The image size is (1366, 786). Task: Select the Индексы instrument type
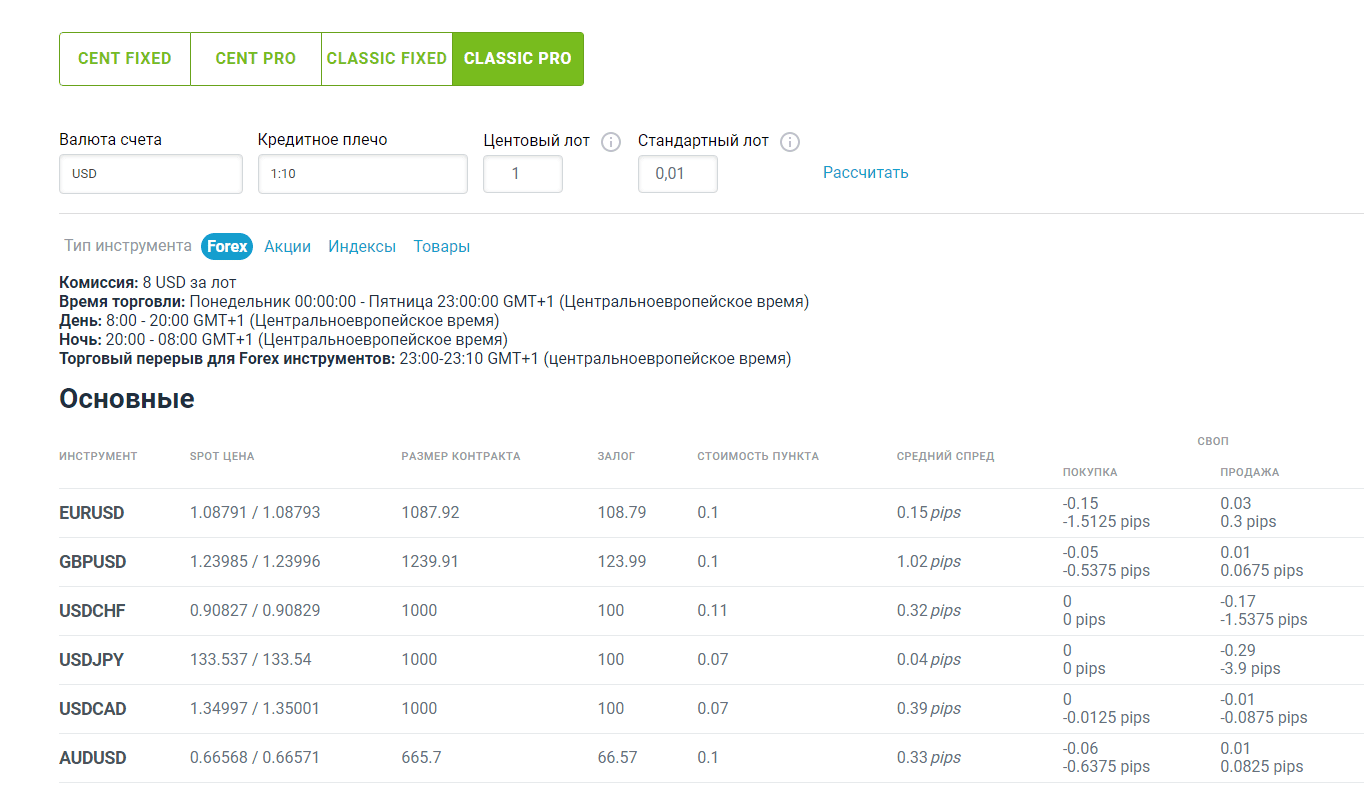click(x=362, y=247)
